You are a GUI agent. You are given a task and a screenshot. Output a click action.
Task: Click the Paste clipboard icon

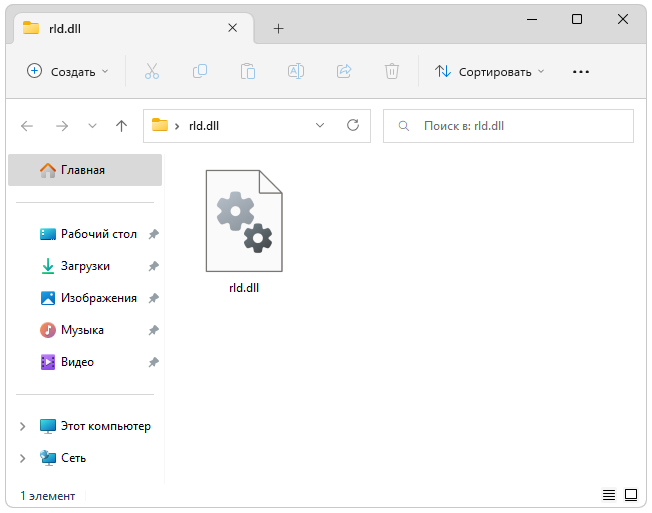click(x=248, y=71)
